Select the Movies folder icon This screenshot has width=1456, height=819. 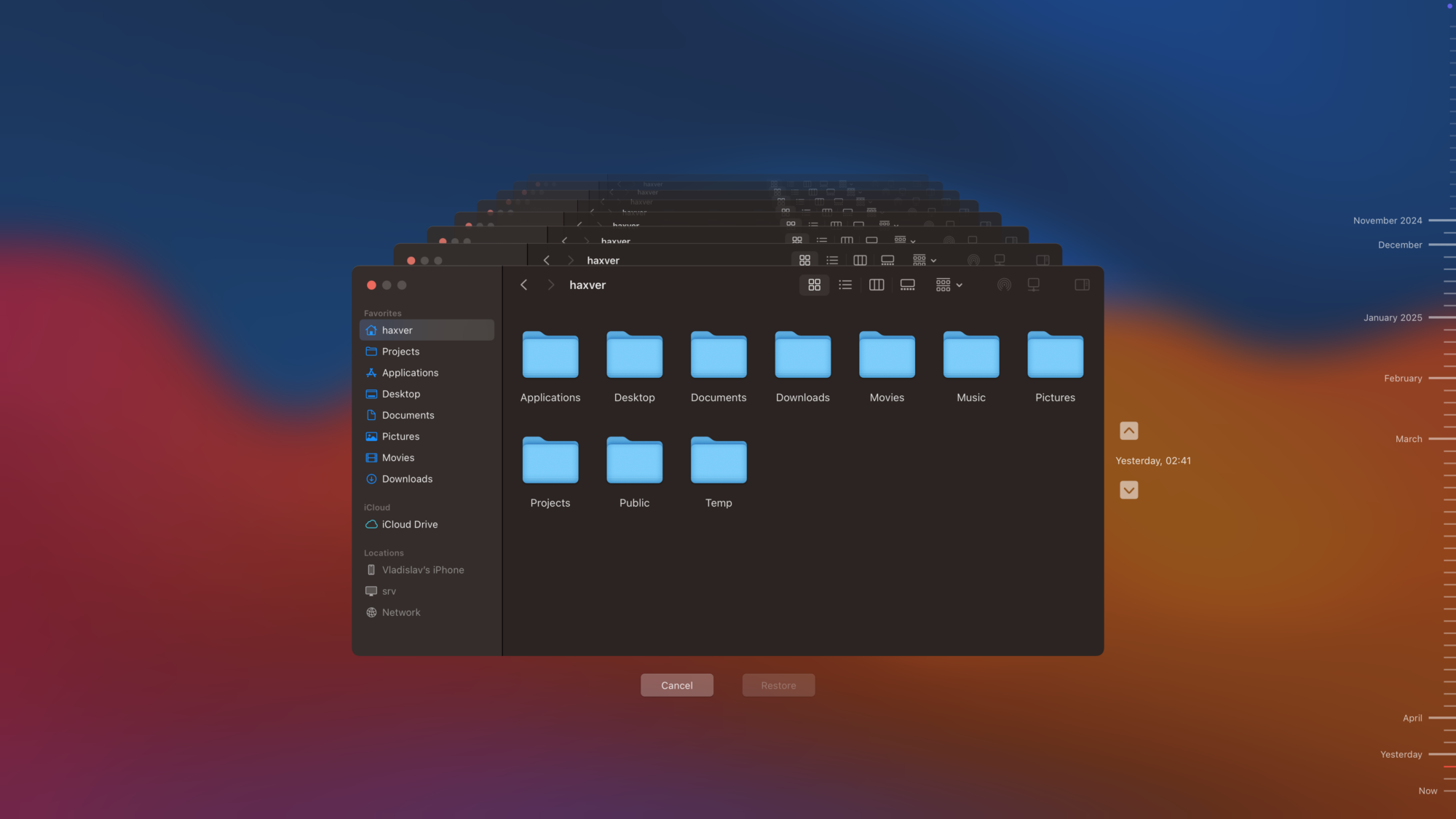pyautogui.click(x=886, y=356)
